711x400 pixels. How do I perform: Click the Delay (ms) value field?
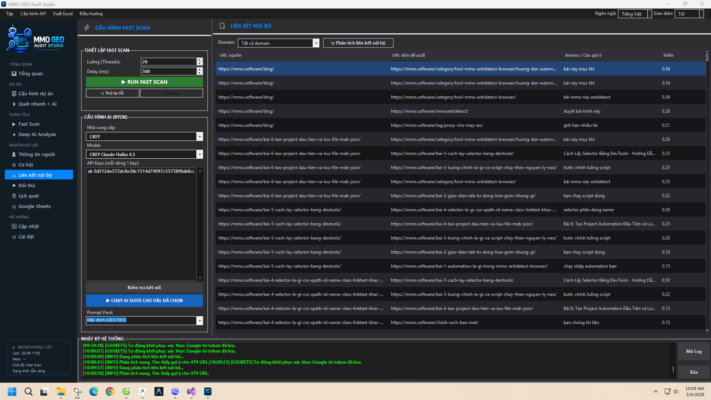tap(169, 71)
